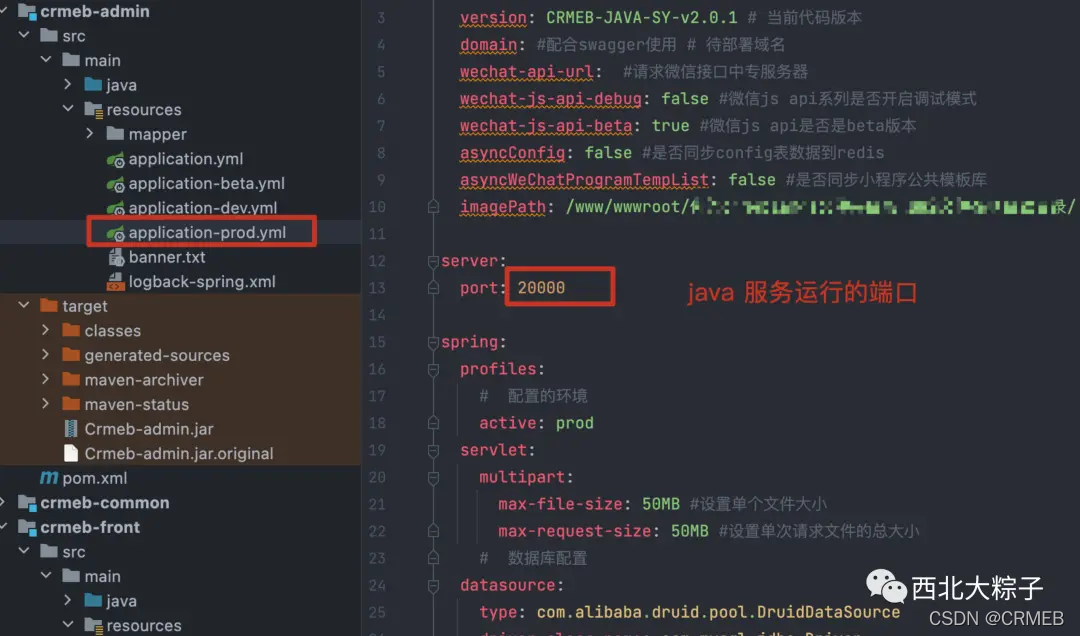The height and width of the screenshot is (636, 1080).
Task: Click max-request-size value 50MB
Action: tap(689, 531)
